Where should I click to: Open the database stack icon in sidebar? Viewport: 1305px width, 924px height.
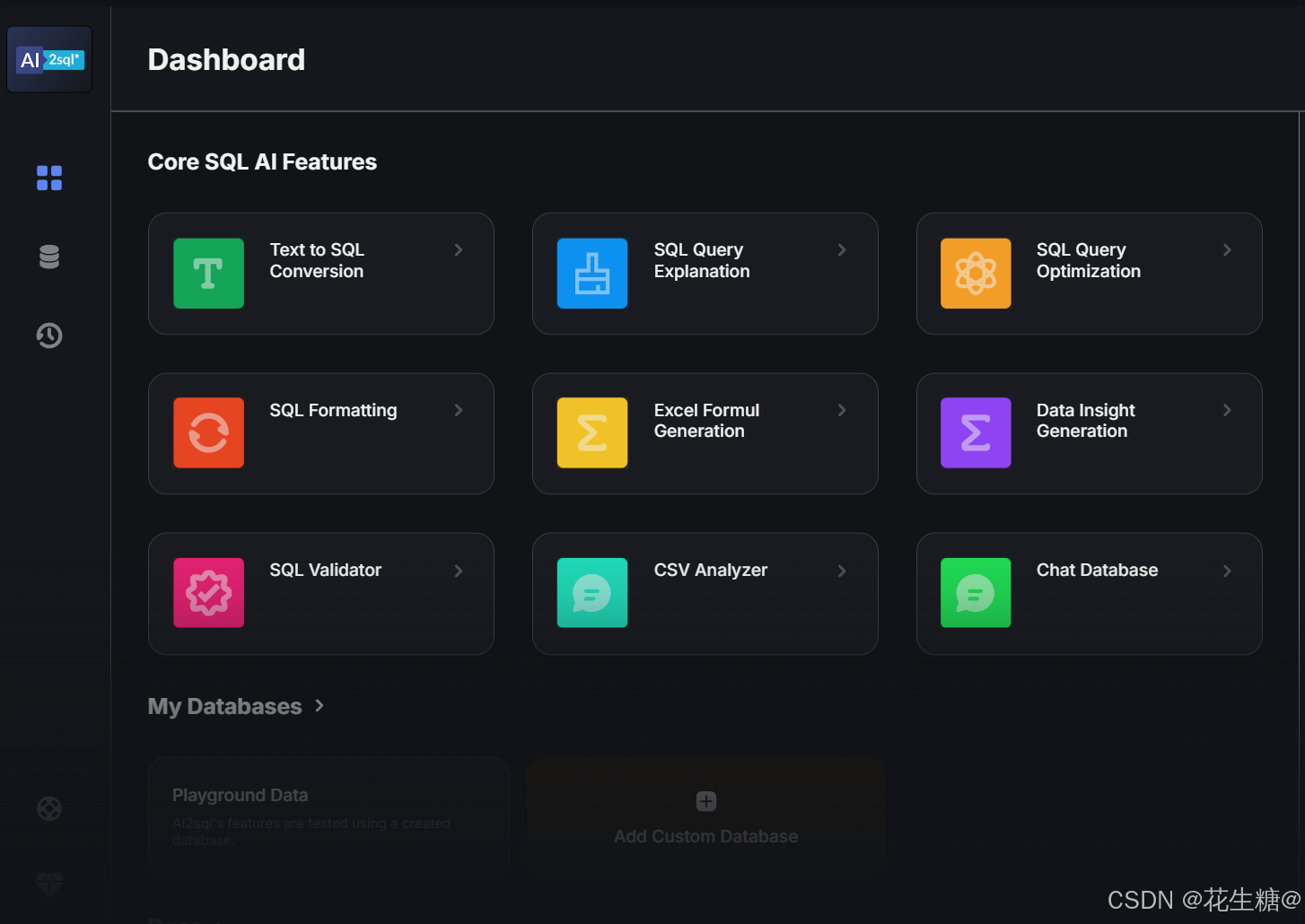[49, 257]
